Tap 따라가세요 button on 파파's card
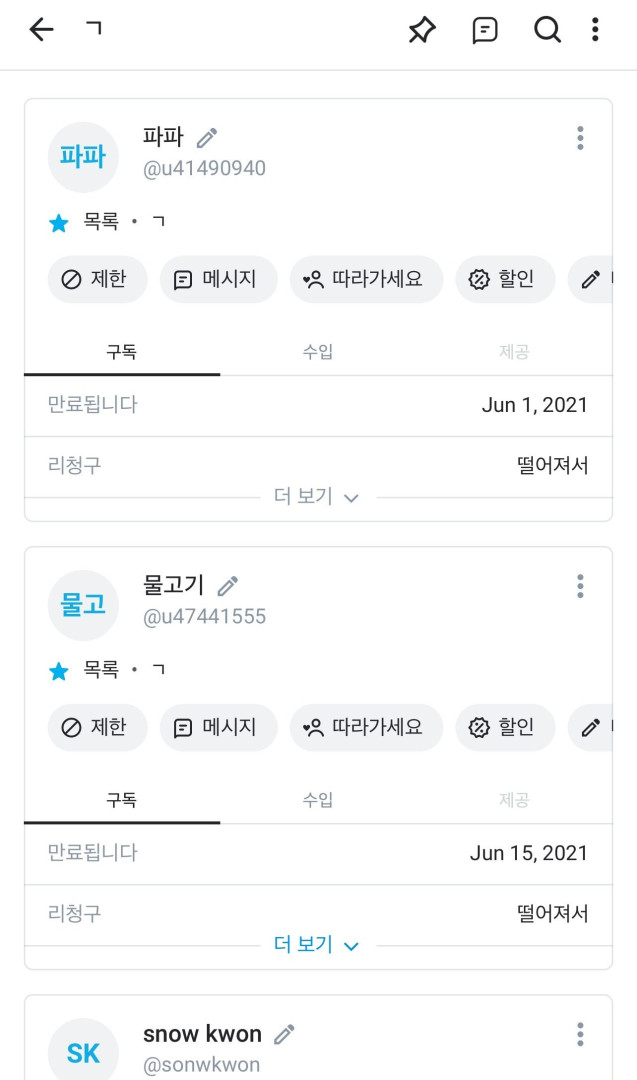 (366, 279)
